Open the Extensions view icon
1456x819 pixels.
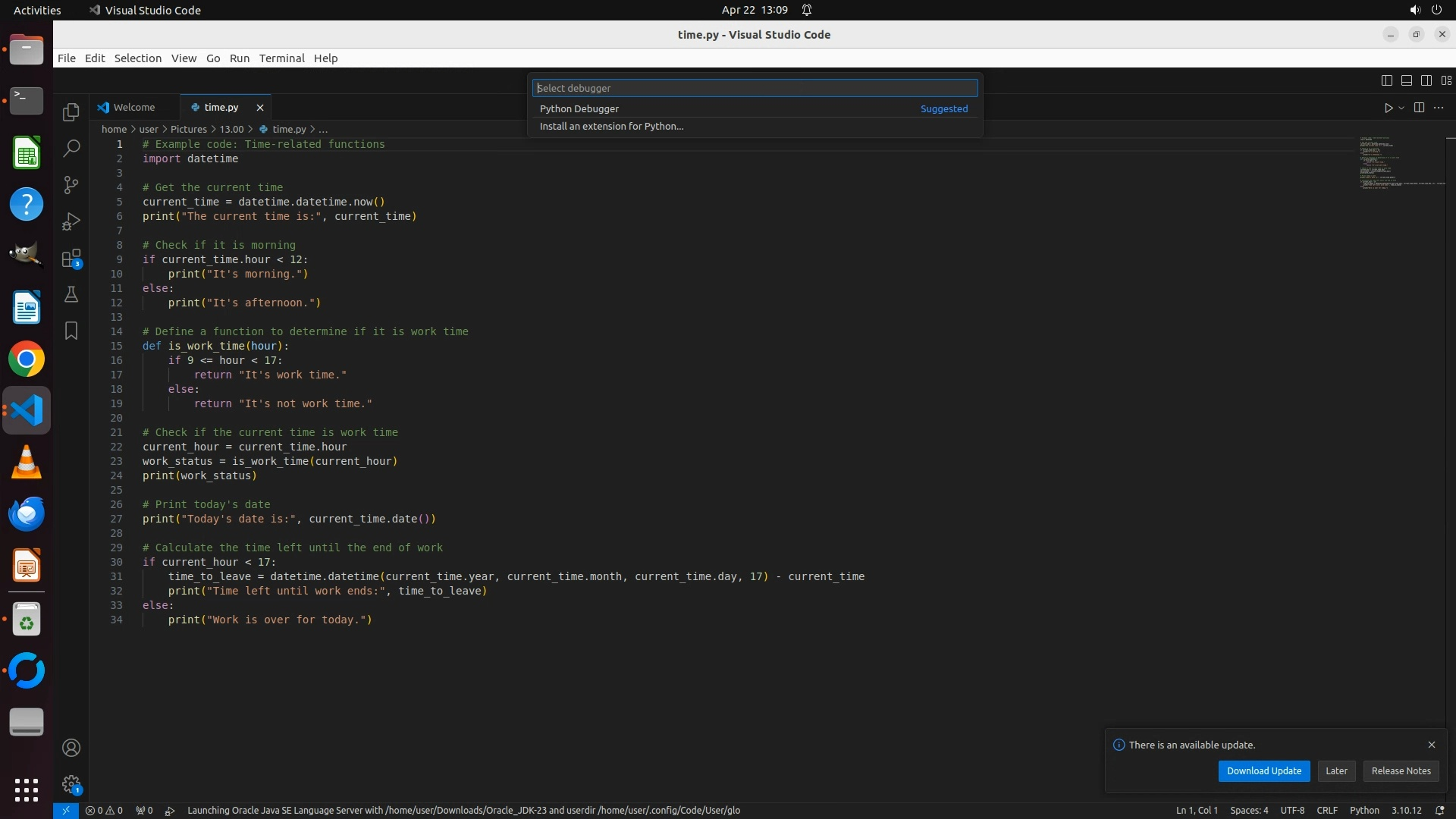(71, 259)
